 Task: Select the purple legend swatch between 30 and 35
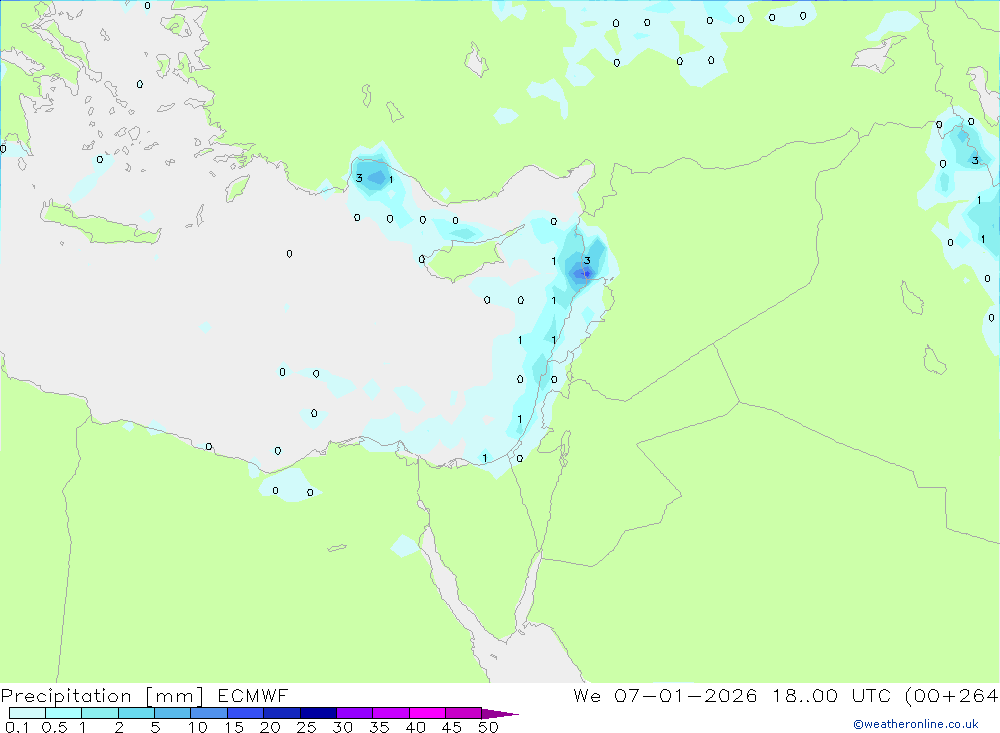[x=354, y=714]
